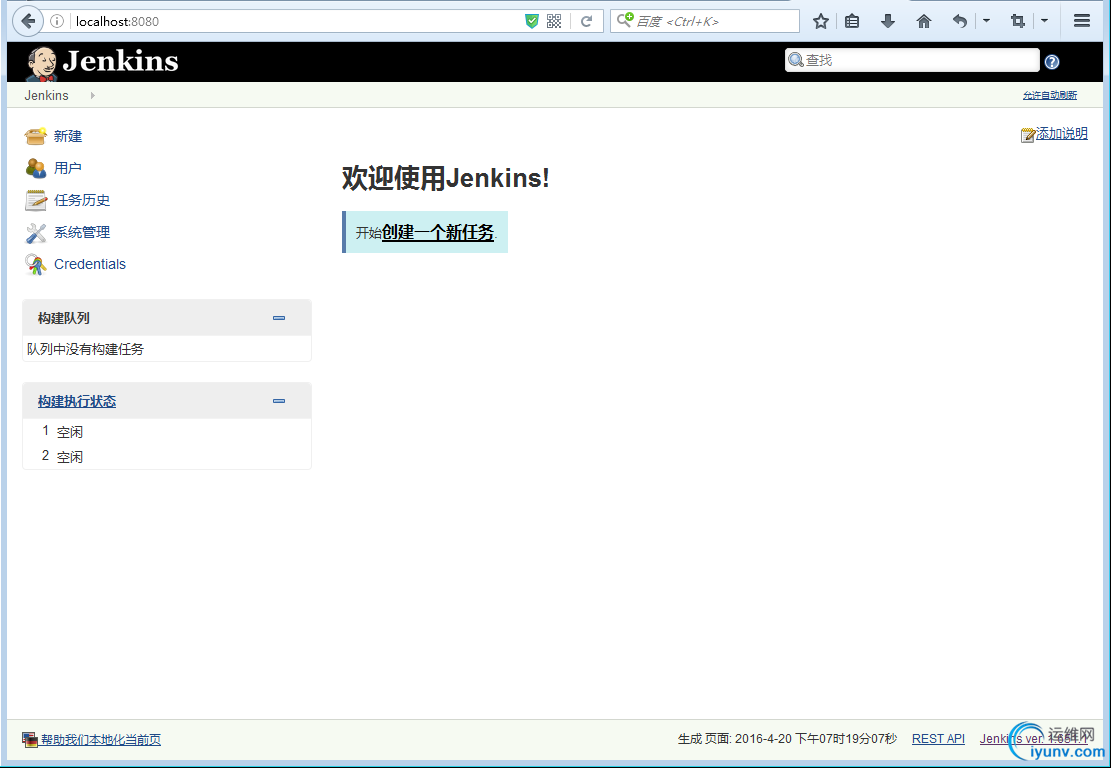Click the crop screenshot toolbar icon
This screenshot has height=768, width=1111.
click(x=1018, y=21)
